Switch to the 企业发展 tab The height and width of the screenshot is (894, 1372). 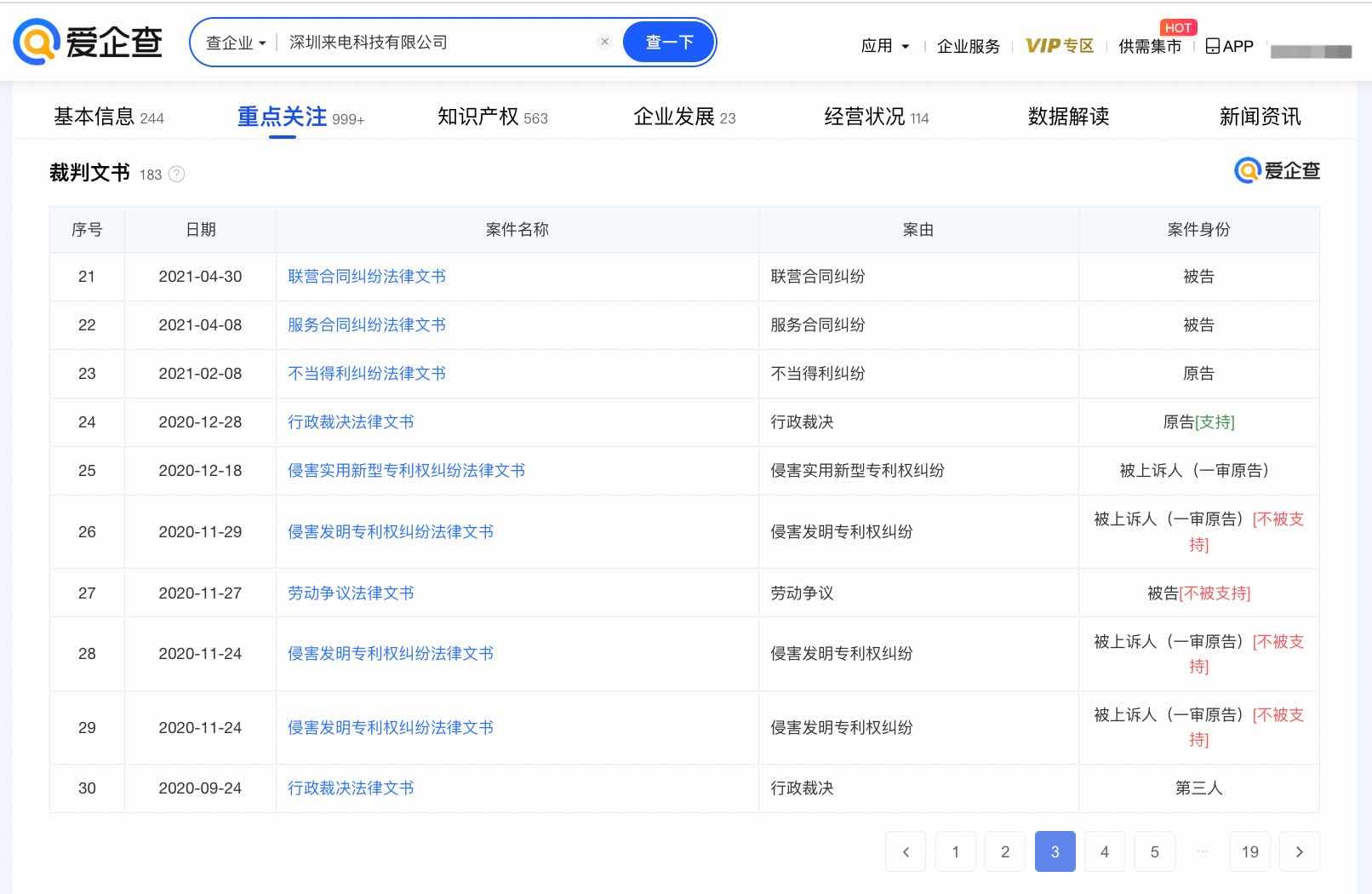click(684, 117)
